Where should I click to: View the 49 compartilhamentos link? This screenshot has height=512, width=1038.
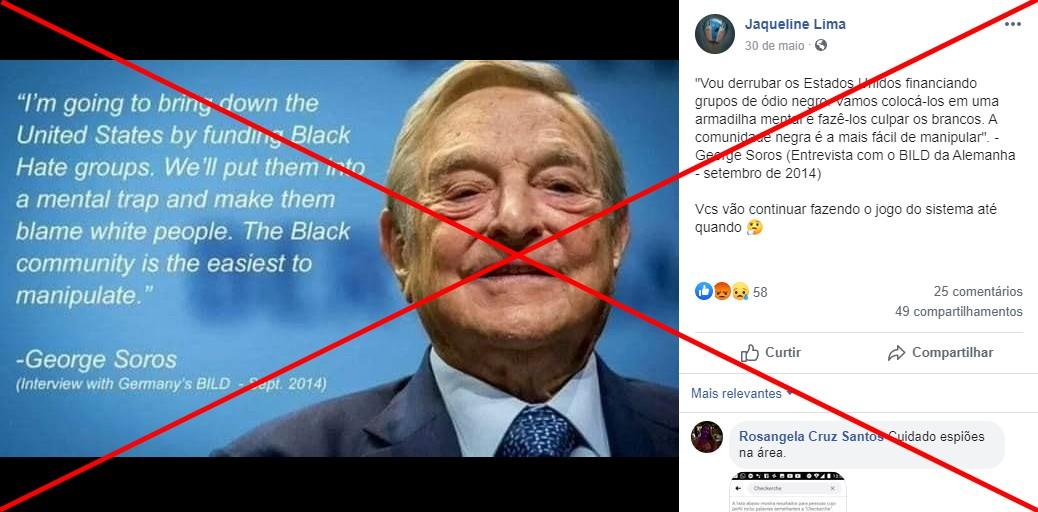[959, 311]
